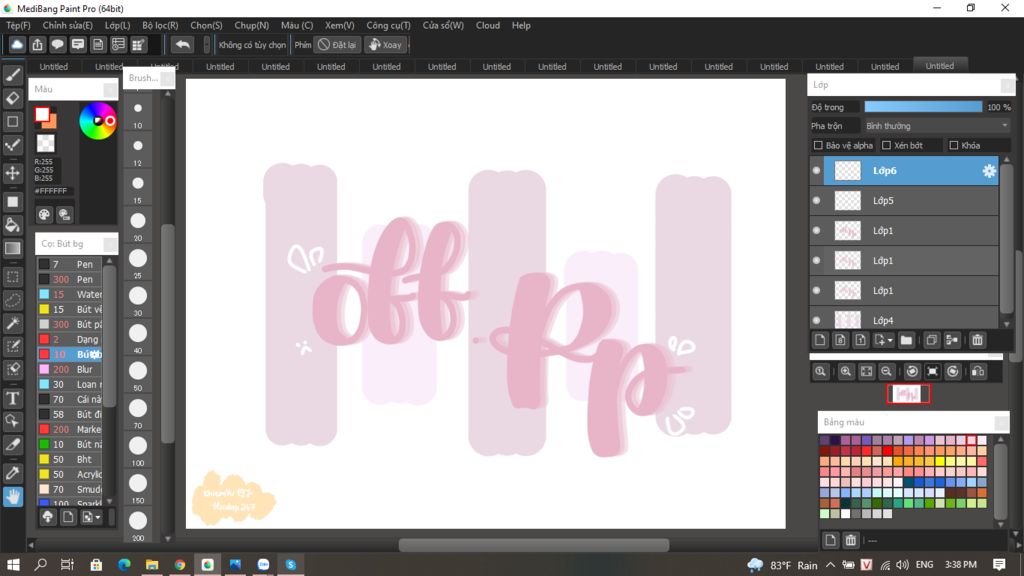Zoom in on the navigator panel
The image size is (1024, 576).
(846, 372)
